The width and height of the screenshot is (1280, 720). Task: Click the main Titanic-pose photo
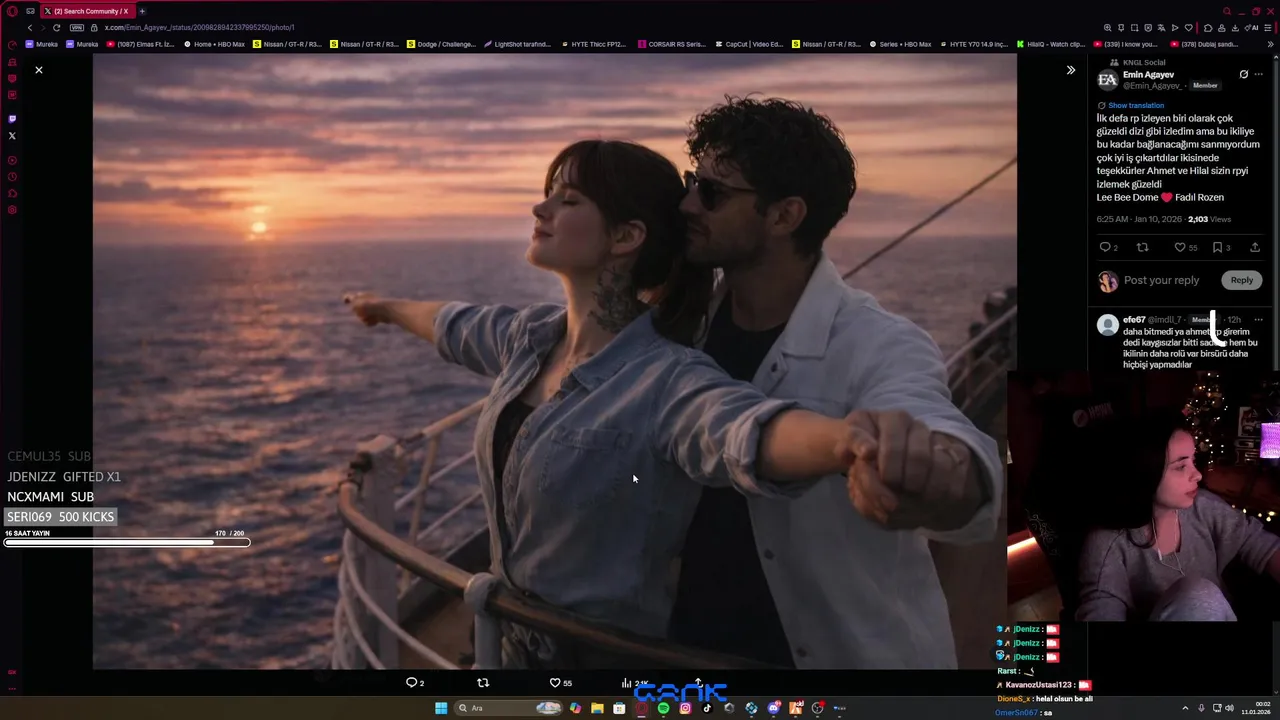[x=555, y=361]
